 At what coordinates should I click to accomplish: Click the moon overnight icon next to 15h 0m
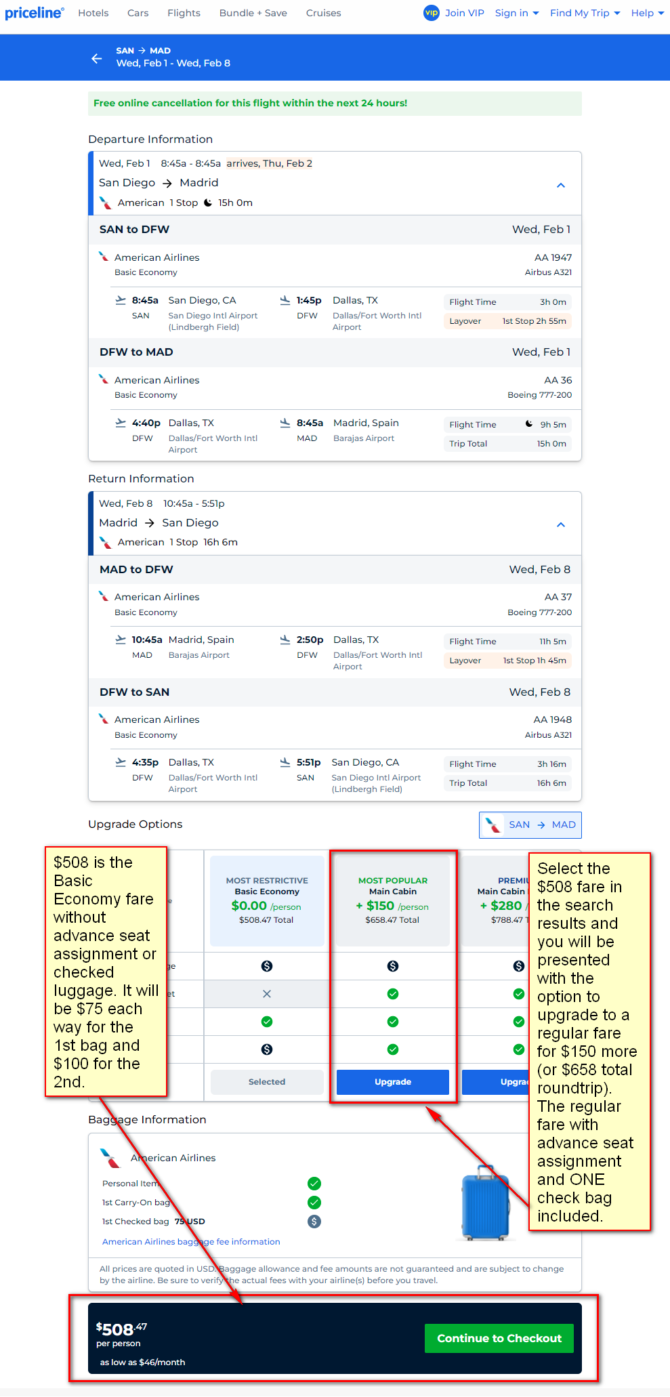208,203
